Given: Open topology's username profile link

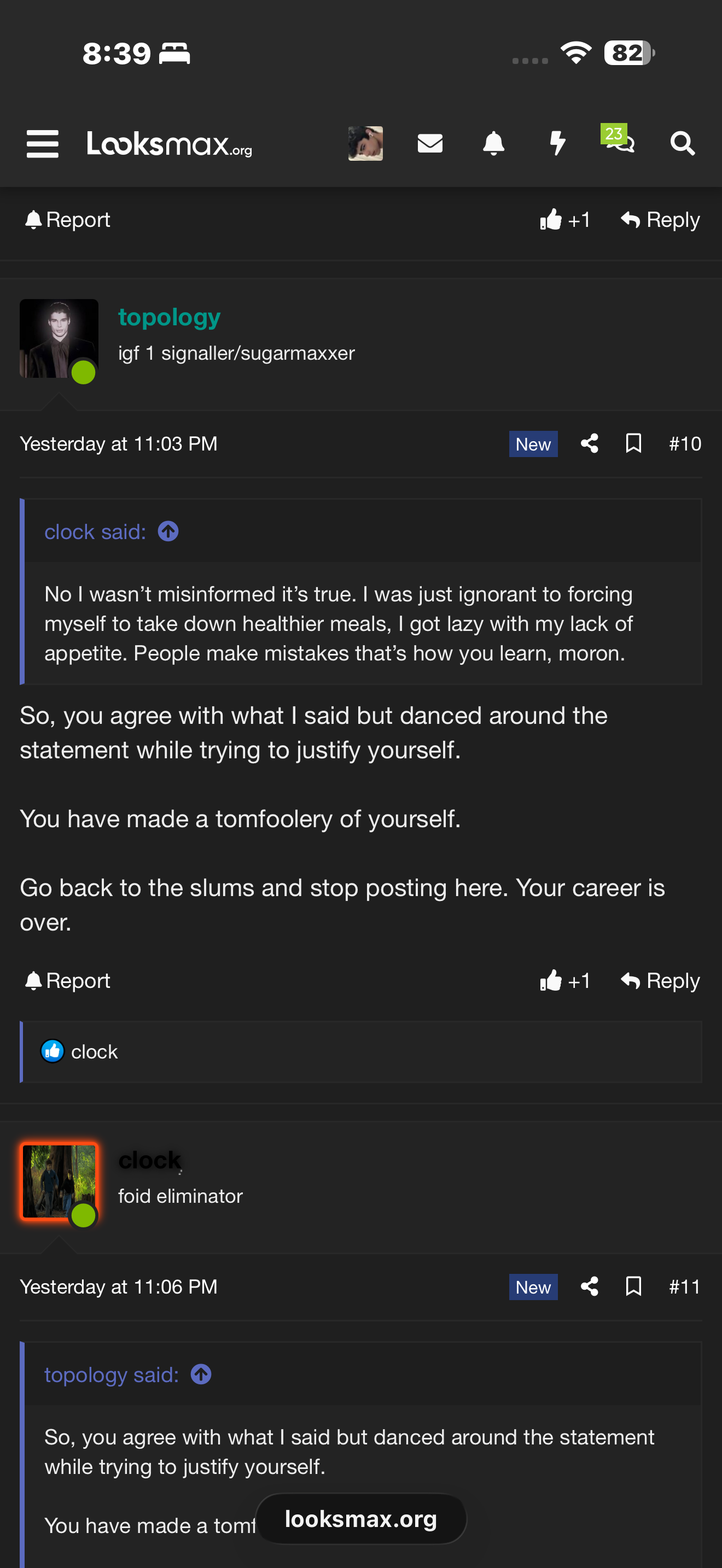Looking at the screenshot, I should (169, 317).
